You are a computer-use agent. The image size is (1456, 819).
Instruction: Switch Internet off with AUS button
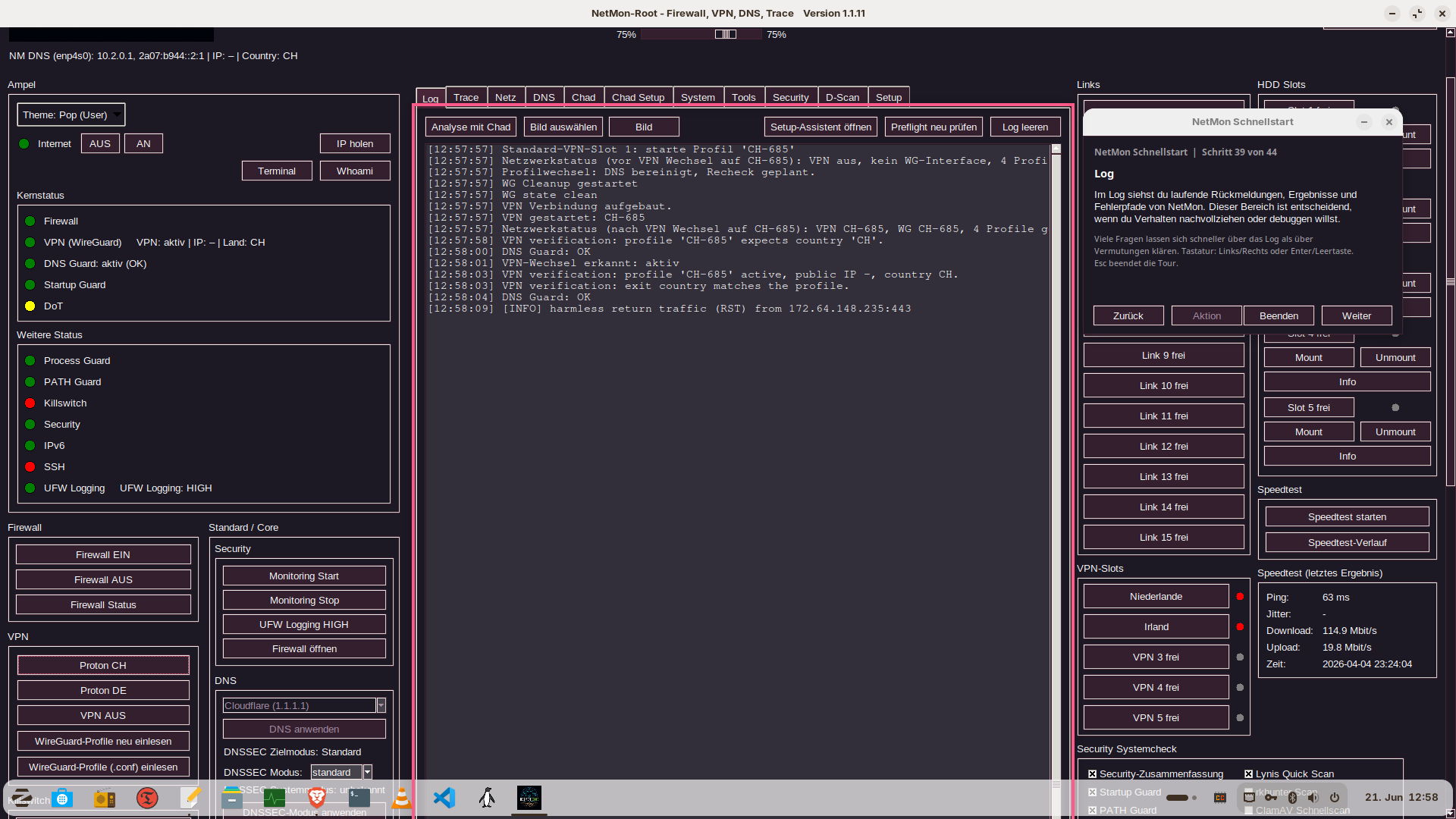(x=100, y=144)
